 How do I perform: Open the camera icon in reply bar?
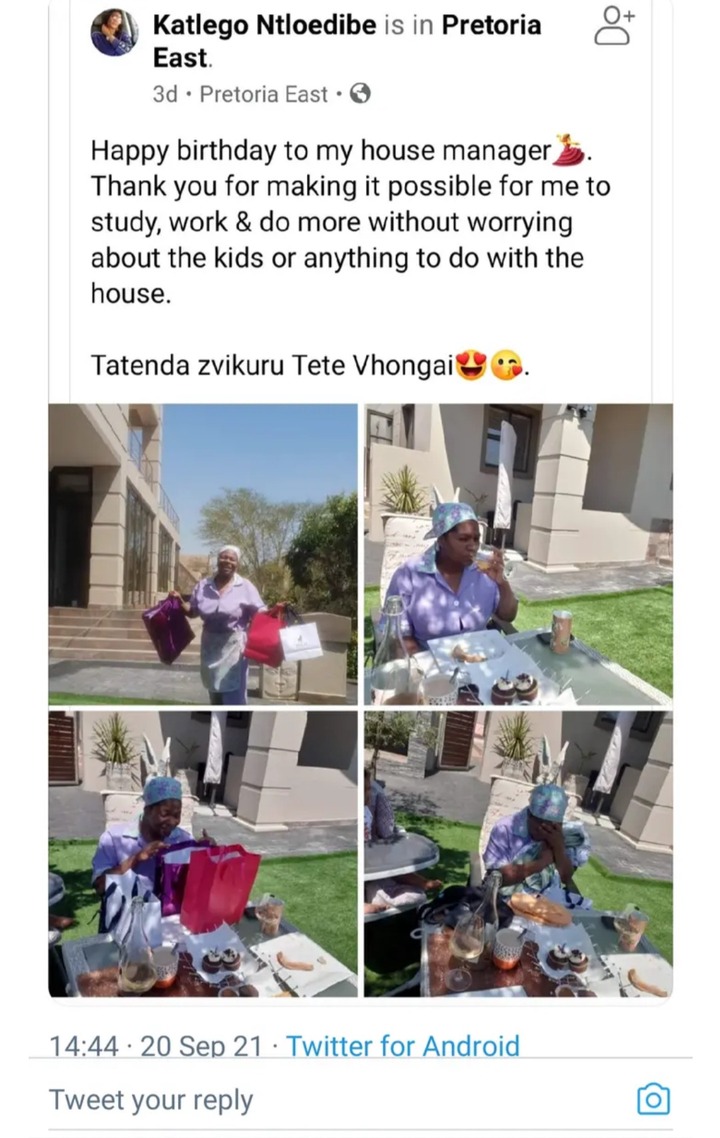(x=652, y=1100)
